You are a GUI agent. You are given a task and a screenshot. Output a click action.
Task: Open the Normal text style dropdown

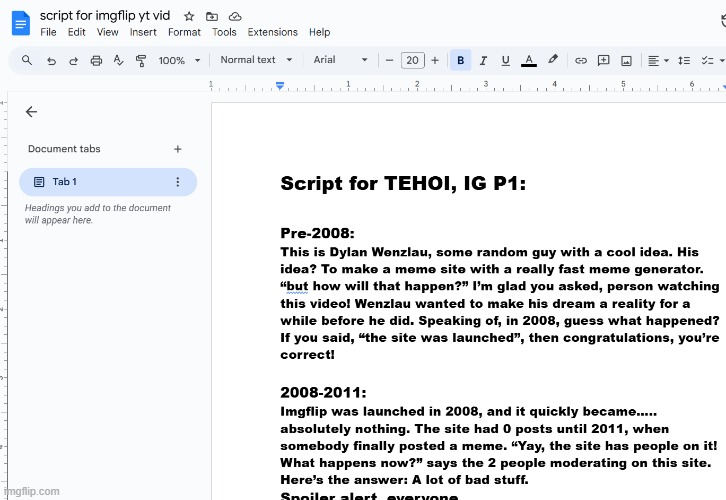(x=256, y=60)
